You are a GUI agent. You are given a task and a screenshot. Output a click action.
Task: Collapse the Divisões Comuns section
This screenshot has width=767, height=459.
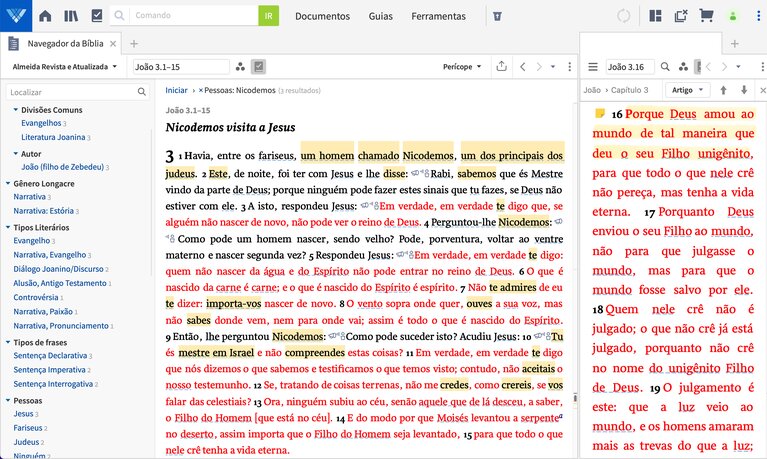coord(16,110)
